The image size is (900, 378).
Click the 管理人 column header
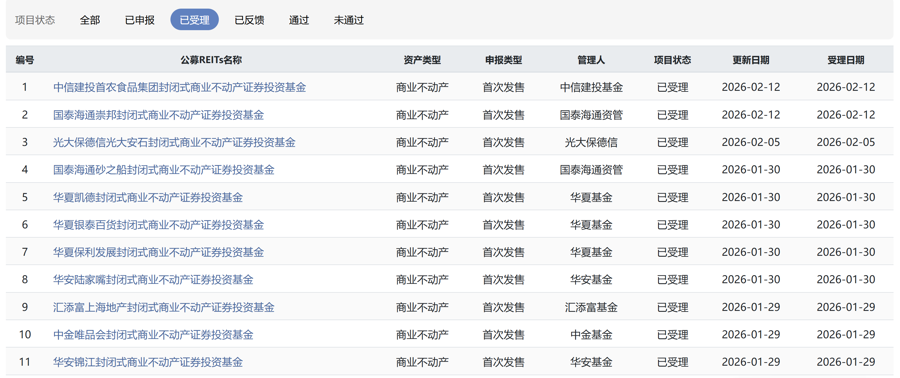pyautogui.click(x=591, y=60)
